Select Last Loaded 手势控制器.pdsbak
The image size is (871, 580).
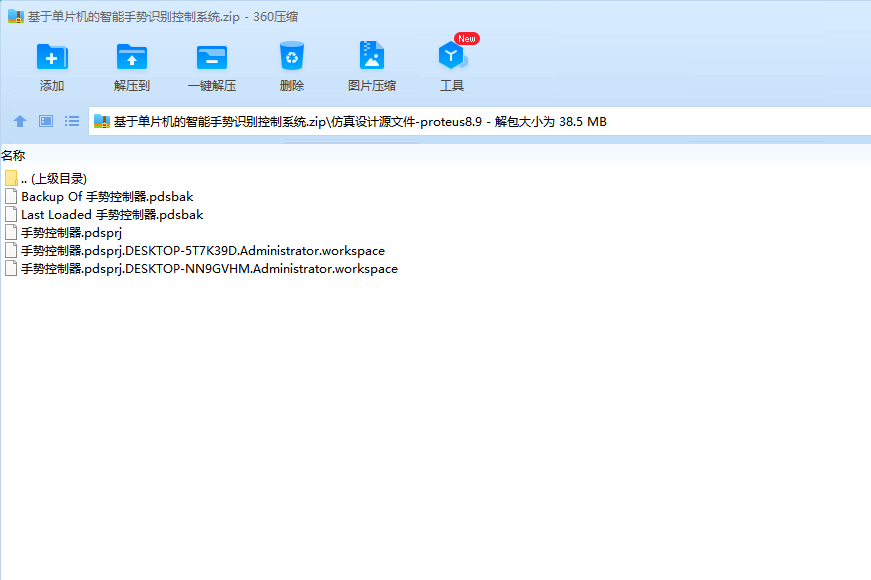pyautogui.click(x=112, y=214)
